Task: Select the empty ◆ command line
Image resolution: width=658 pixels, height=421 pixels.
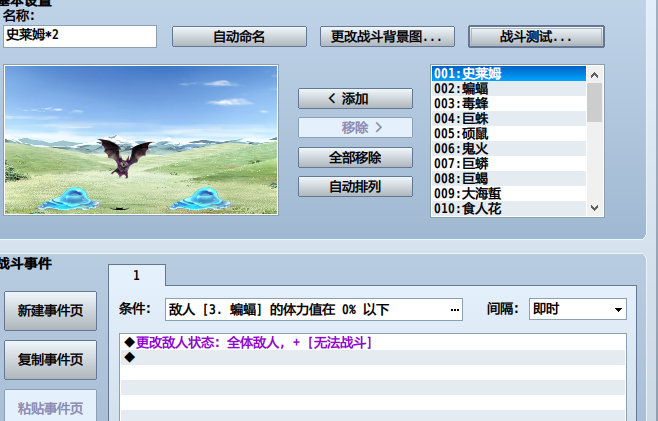Action: [373, 357]
